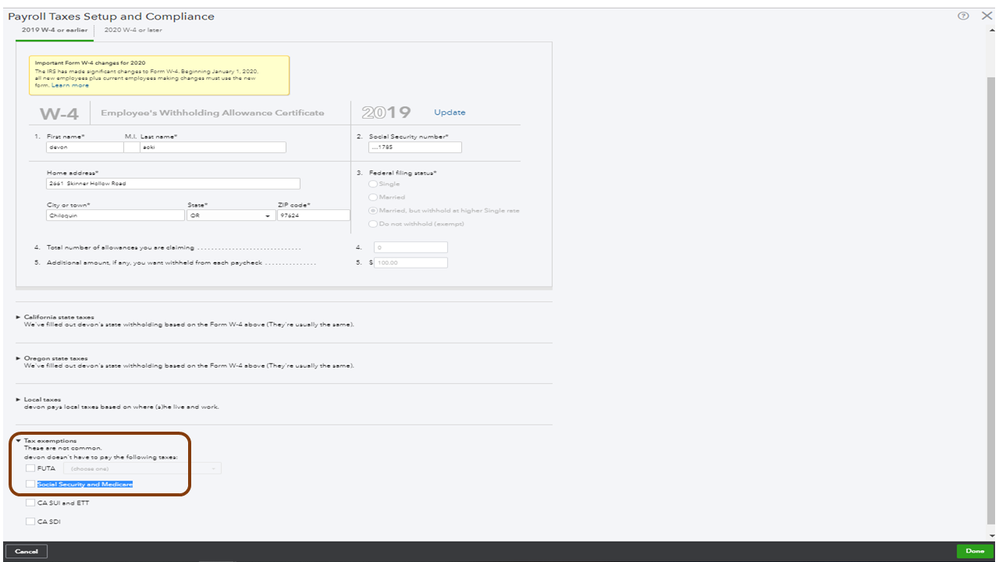Select the Married filing status radio

pos(373,198)
